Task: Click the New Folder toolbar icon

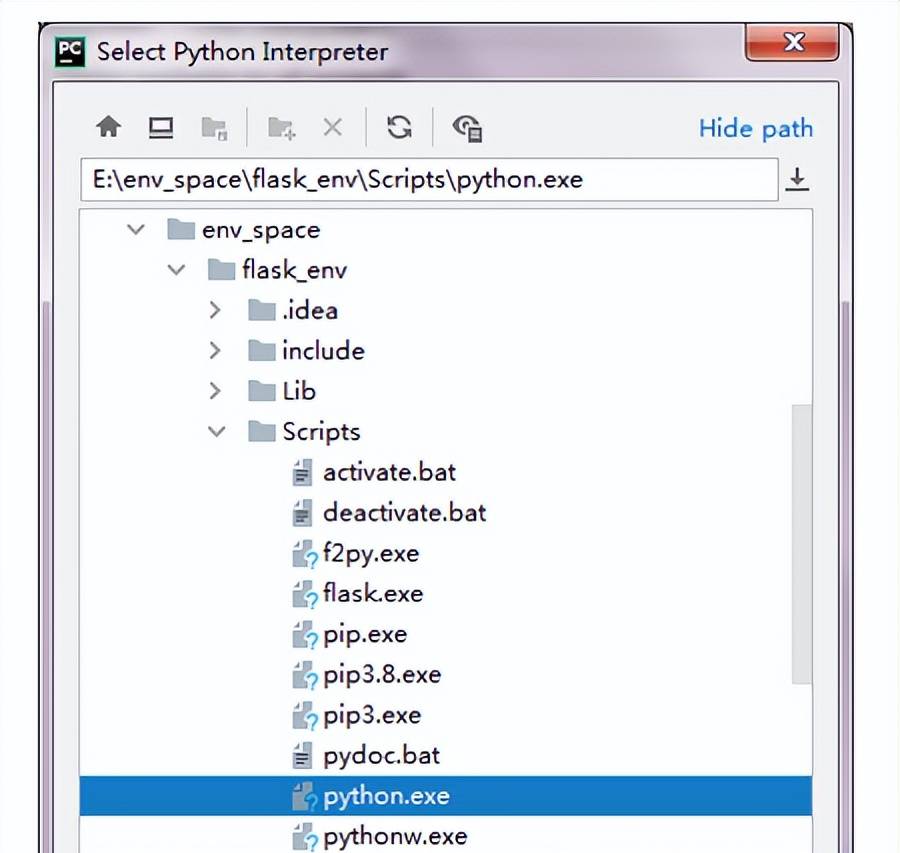Action: tap(281, 127)
